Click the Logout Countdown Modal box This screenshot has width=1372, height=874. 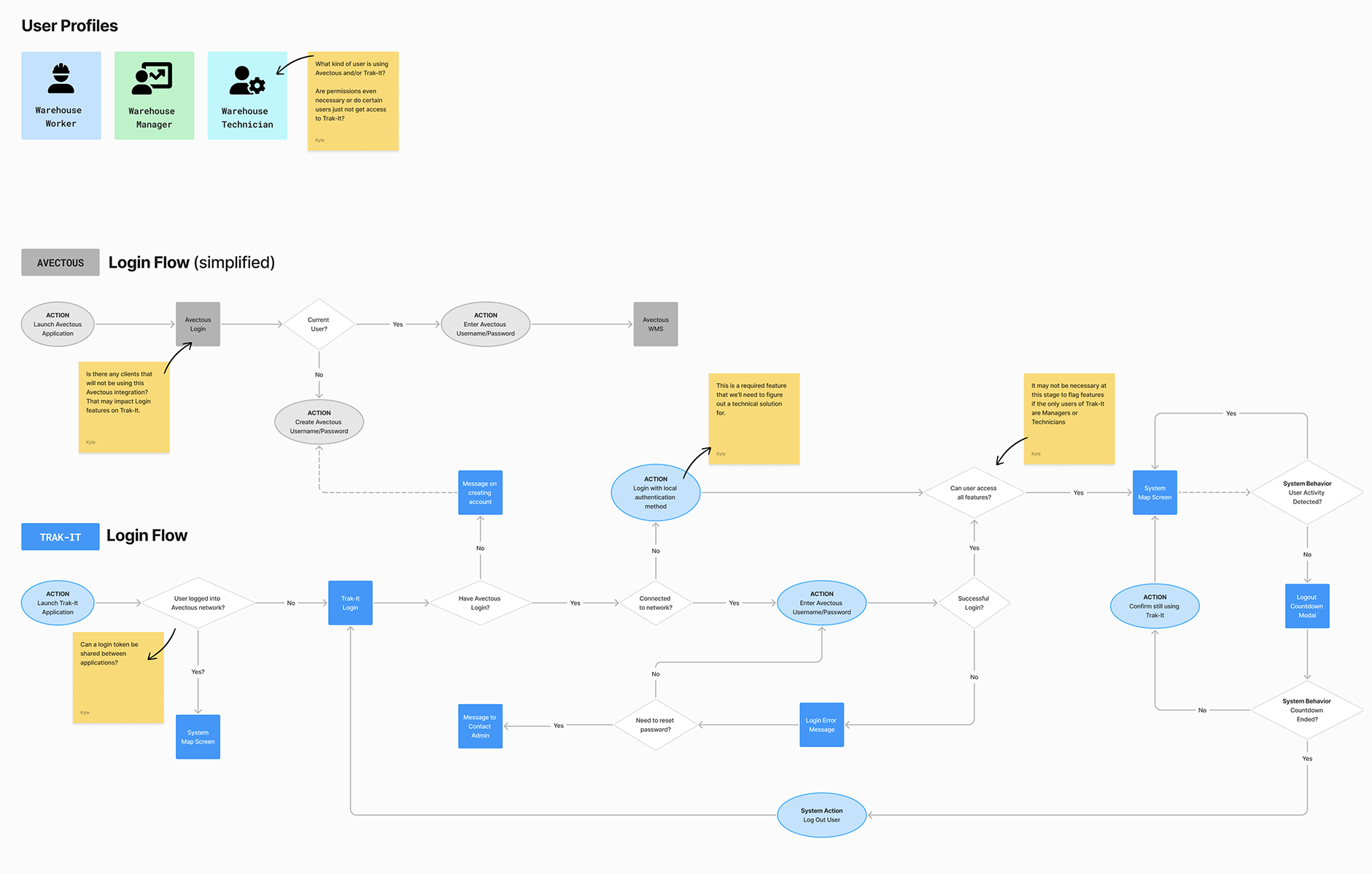pyautogui.click(x=1306, y=606)
